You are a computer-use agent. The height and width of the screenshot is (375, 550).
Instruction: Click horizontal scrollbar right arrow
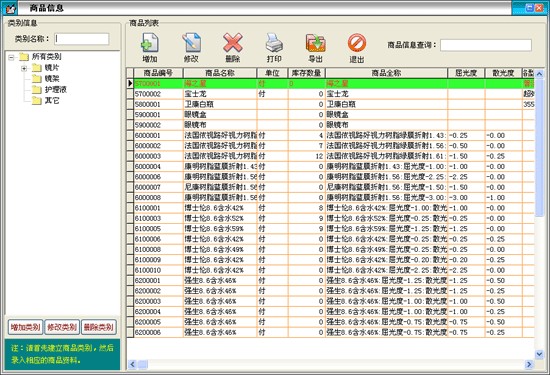click(x=529, y=364)
